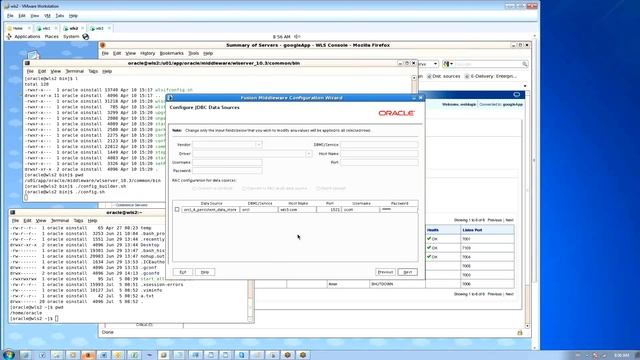
Task: Click the Firefox search magnifier icon
Action: pyautogui.click(x=525, y=64)
